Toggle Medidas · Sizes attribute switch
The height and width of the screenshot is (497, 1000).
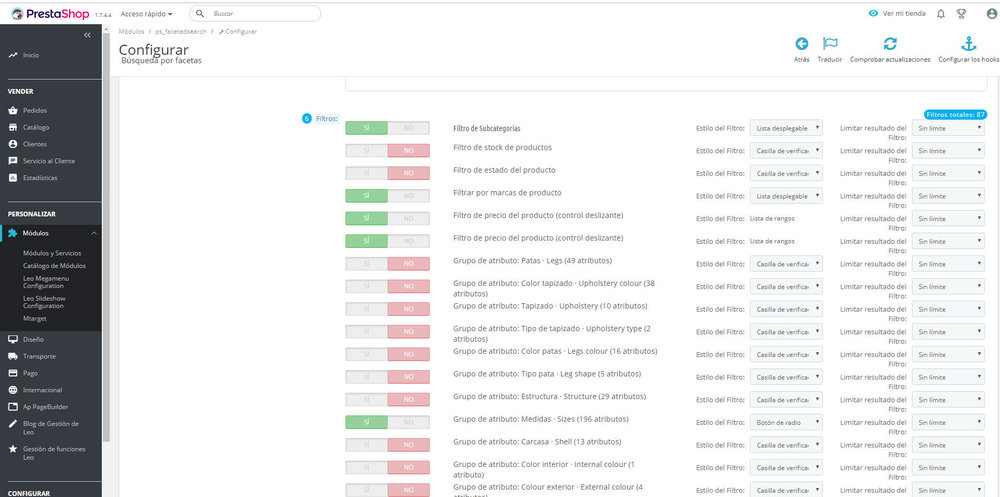point(388,422)
